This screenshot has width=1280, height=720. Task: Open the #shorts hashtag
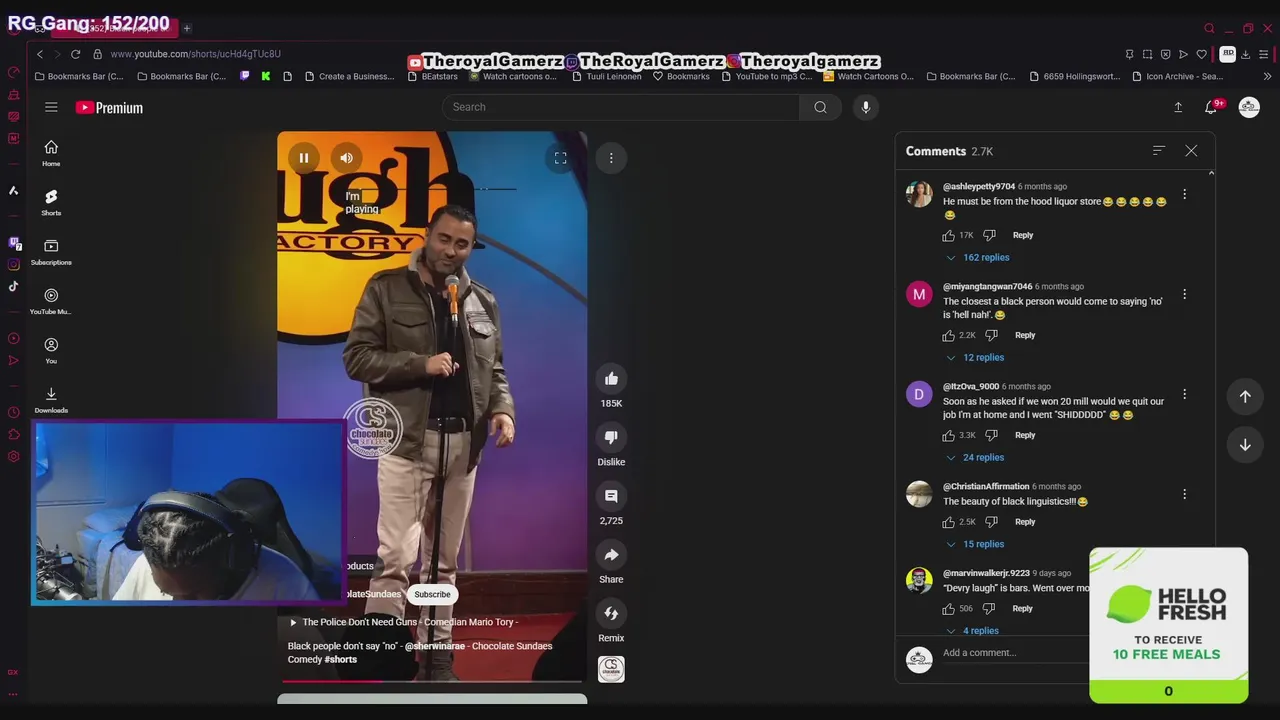(x=341, y=660)
